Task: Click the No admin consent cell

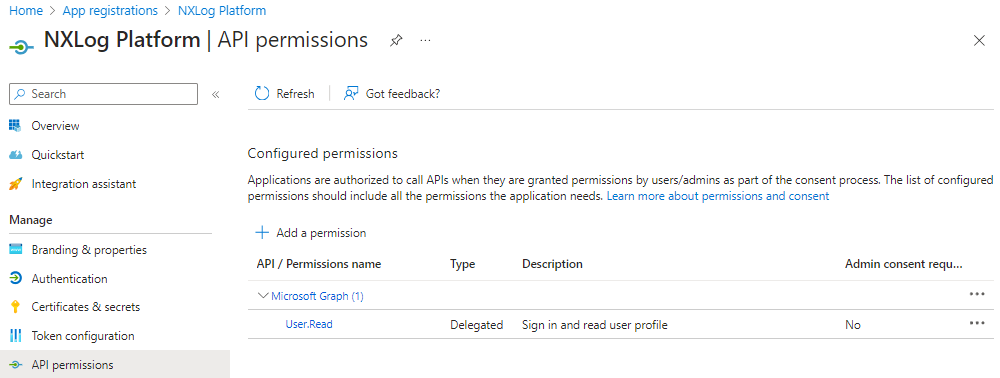Action: click(x=853, y=325)
